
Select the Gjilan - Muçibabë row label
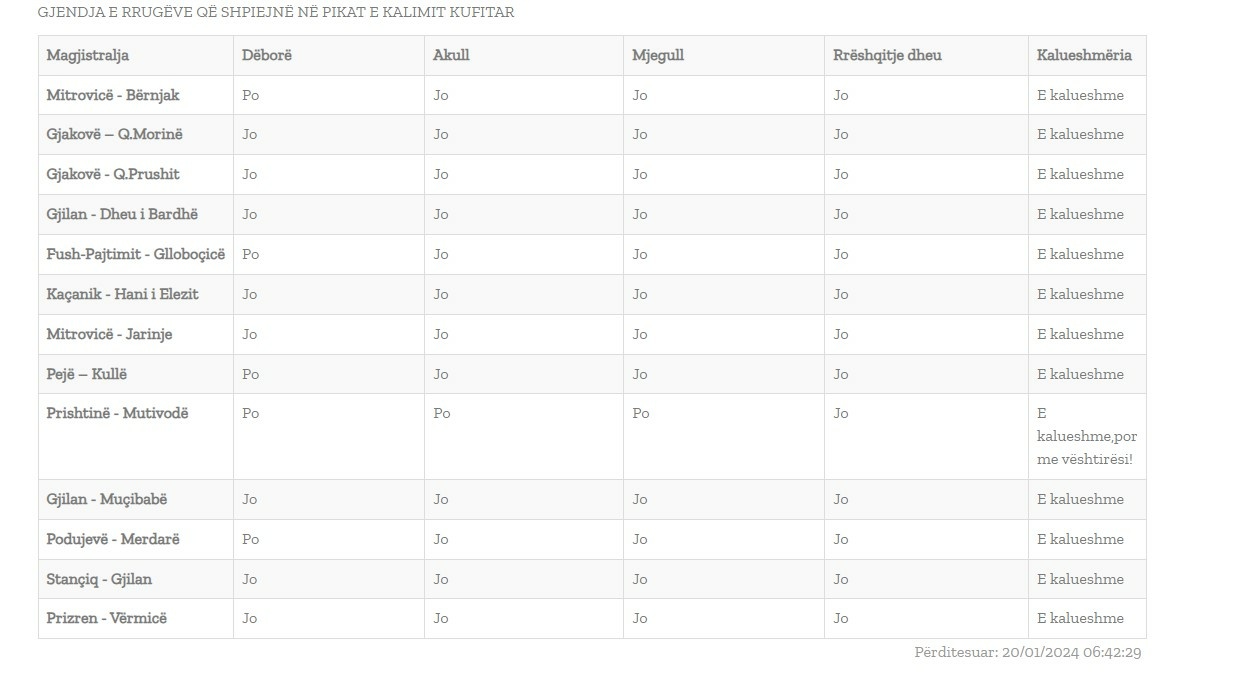click(107, 500)
